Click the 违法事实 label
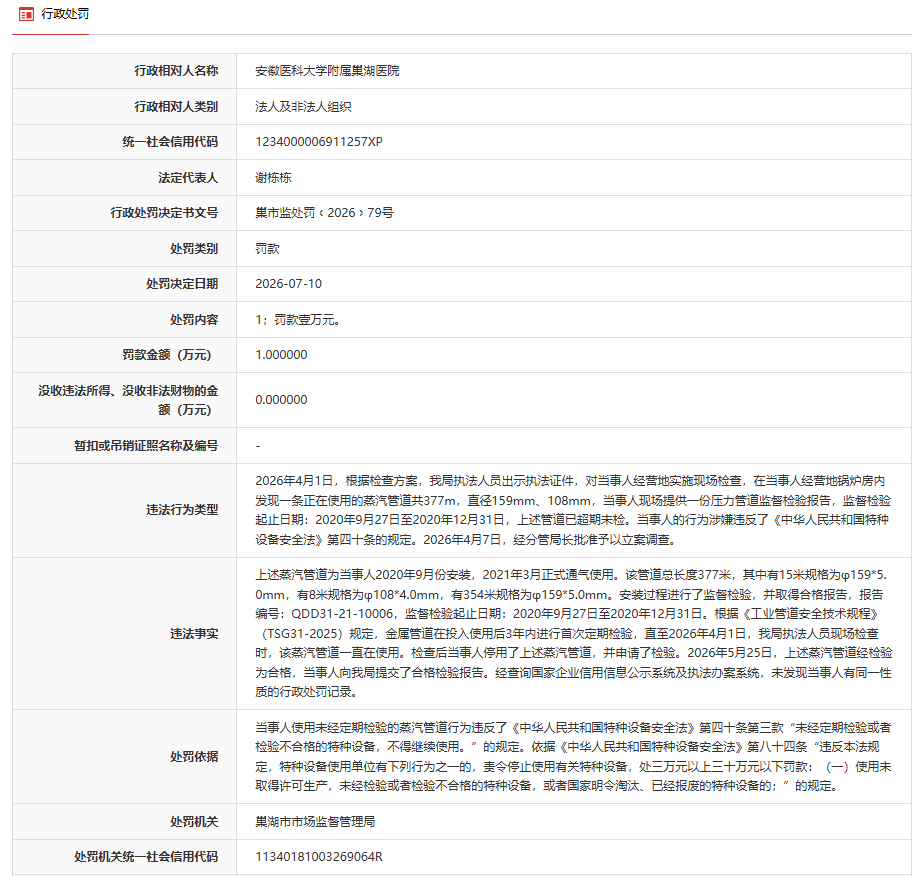The width and height of the screenshot is (917, 876). (194, 633)
